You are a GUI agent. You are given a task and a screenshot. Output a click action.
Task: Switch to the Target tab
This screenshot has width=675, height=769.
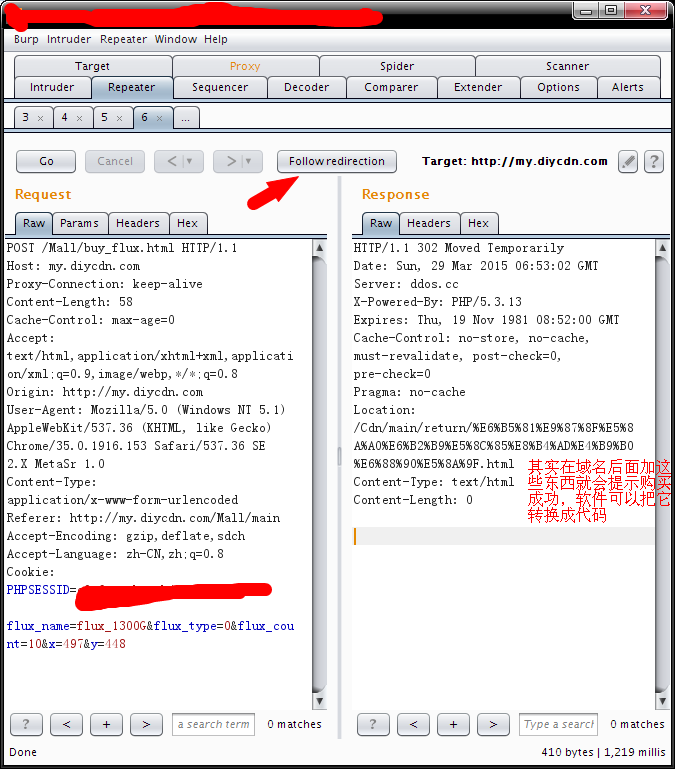point(93,66)
